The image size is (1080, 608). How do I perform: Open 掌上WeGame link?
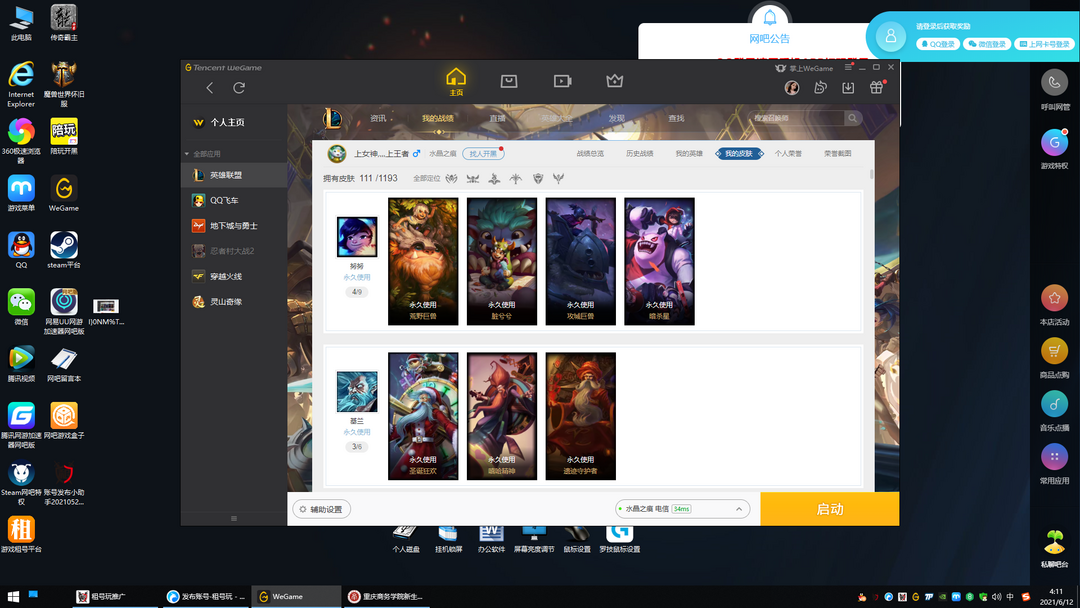[x=804, y=68]
